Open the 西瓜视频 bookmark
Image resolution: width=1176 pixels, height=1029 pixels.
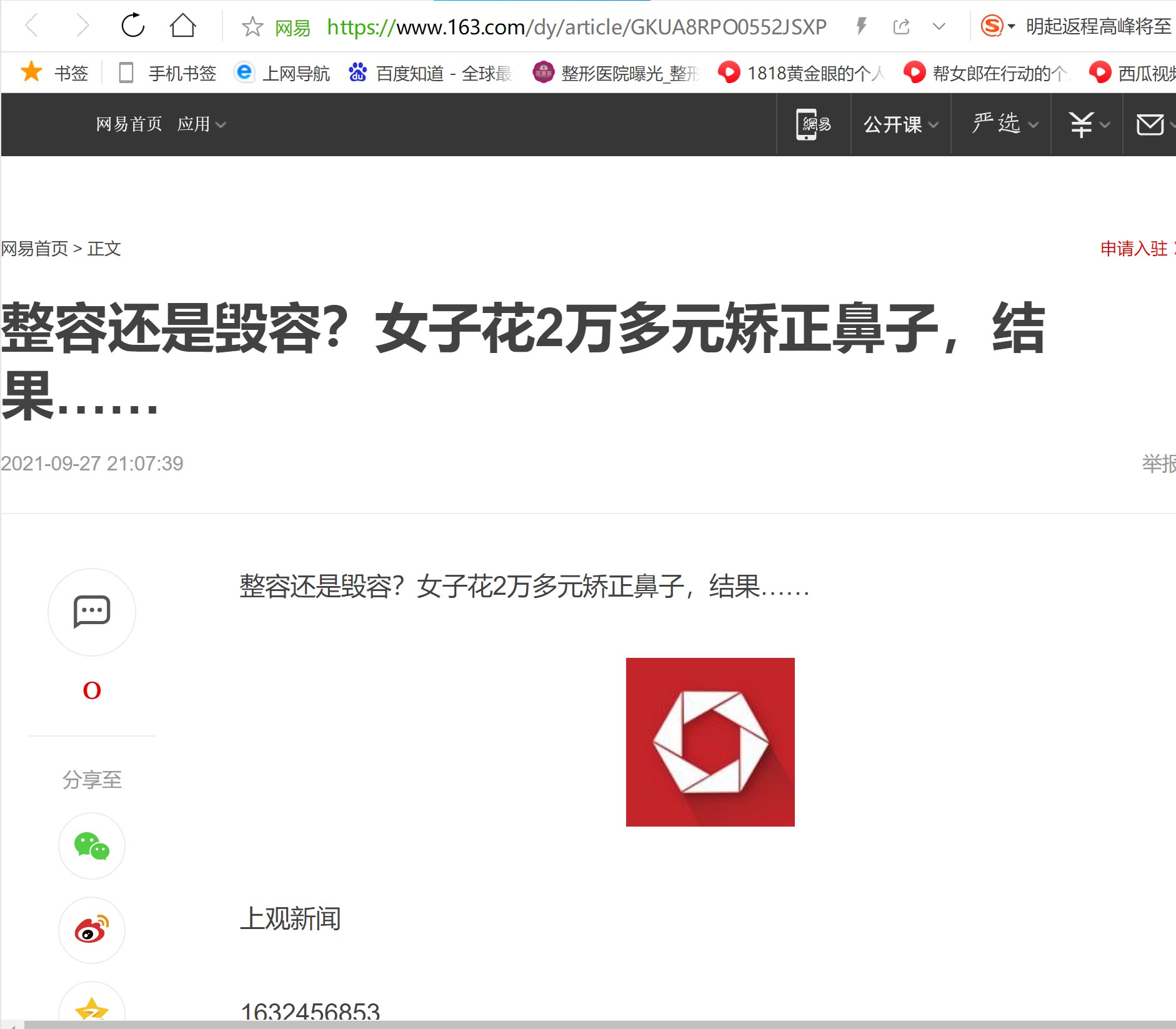coord(1132,73)
